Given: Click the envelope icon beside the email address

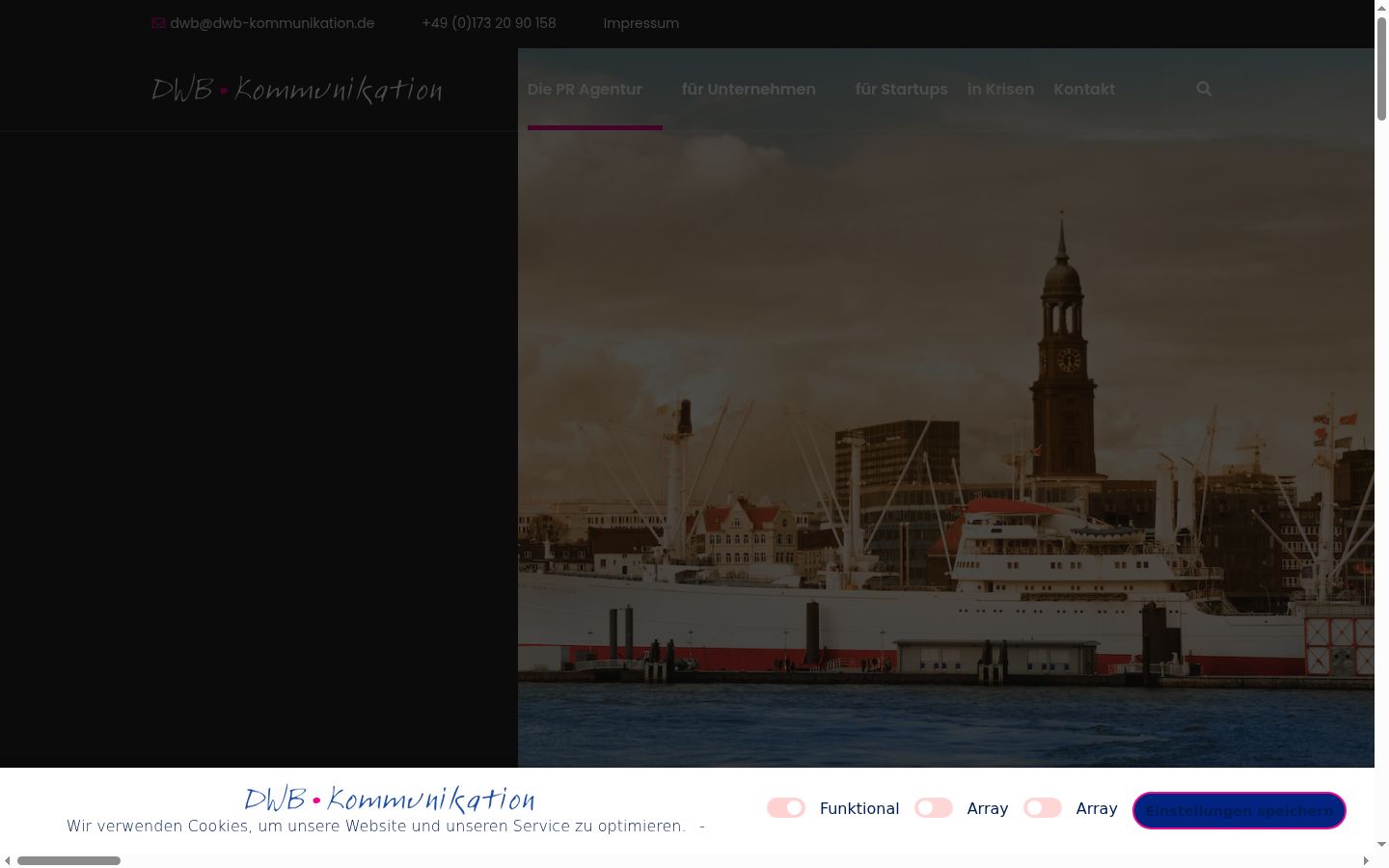Looking at the screenshot, I should tap(159, 23).
